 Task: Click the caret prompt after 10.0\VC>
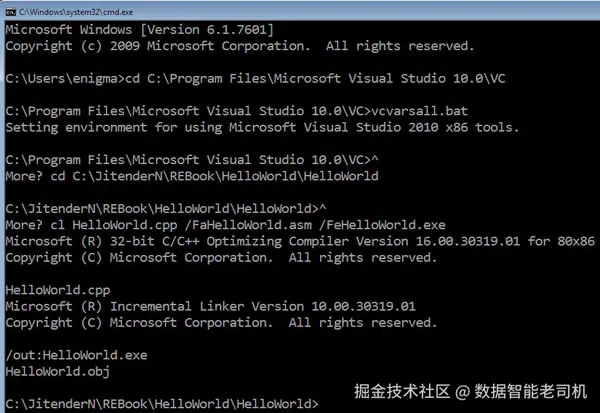(x=375, y=158)
